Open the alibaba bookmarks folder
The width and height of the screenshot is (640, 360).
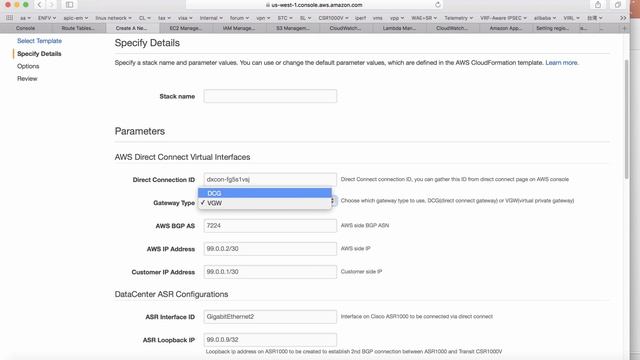pyautogui.click(x=545, y=18)
